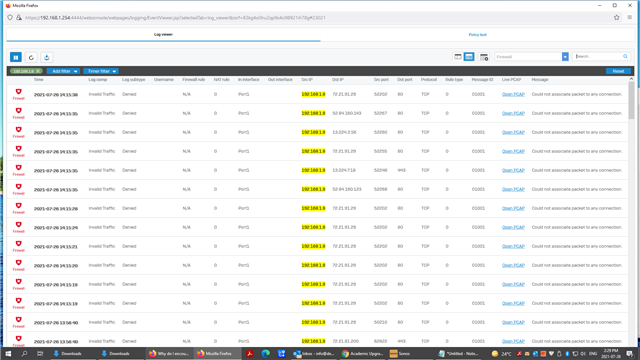Click Dst IP 72.21.81.200 cell
Image resolution: width=640 pixels, height=360 pixels.
(x=345, y=341)
